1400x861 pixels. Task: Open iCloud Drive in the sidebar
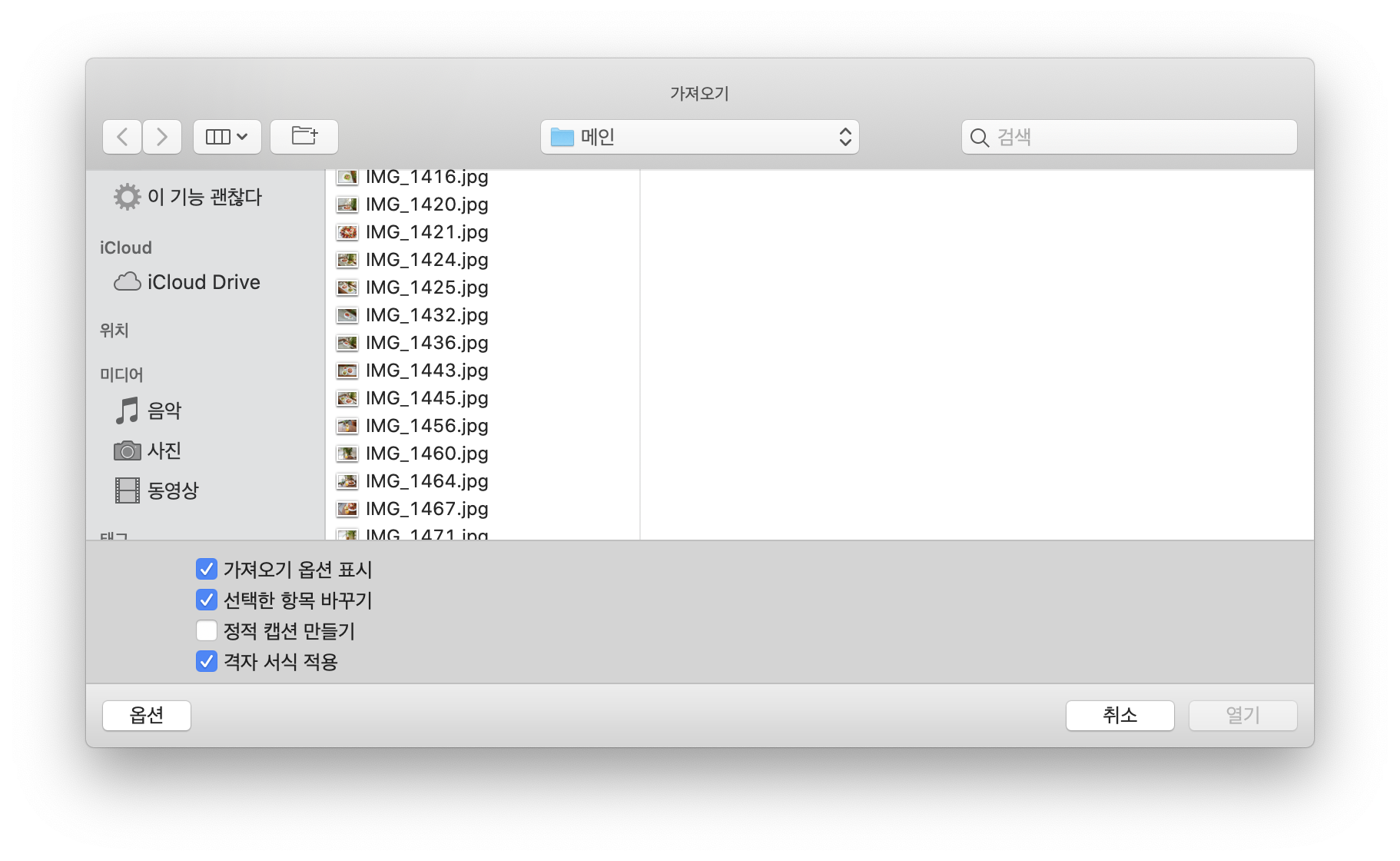click(204, 282)
